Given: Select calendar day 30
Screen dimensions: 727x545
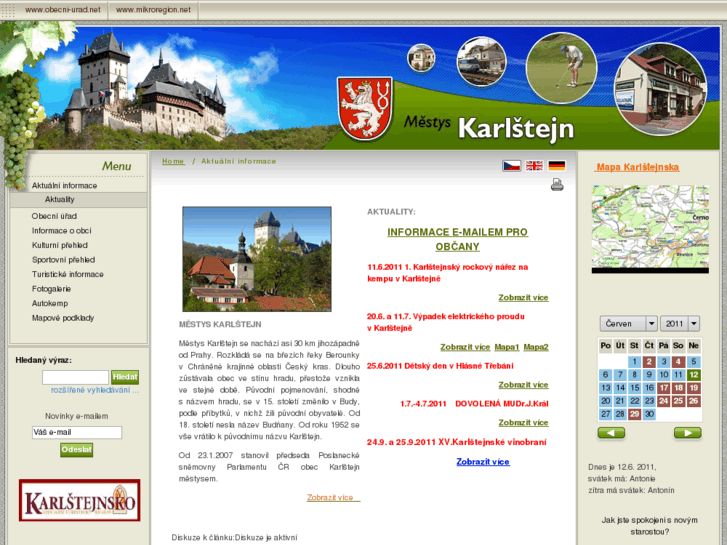Looking at the screenshot, I should (x=649, y=414).
